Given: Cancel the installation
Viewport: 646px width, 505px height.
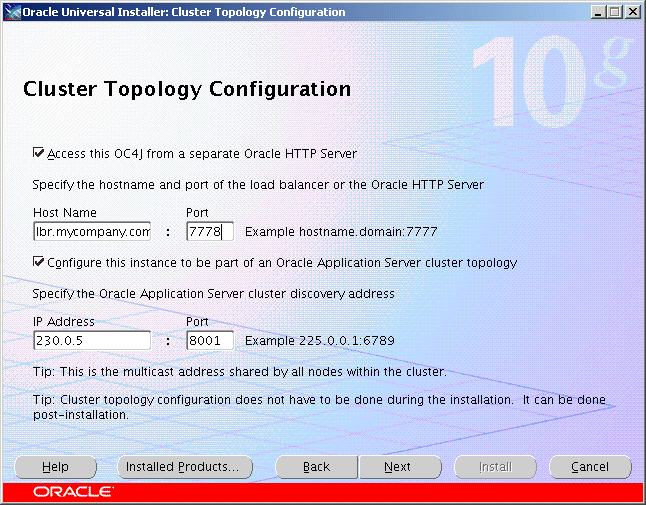Looking at the screenshot, I should 590,467.
